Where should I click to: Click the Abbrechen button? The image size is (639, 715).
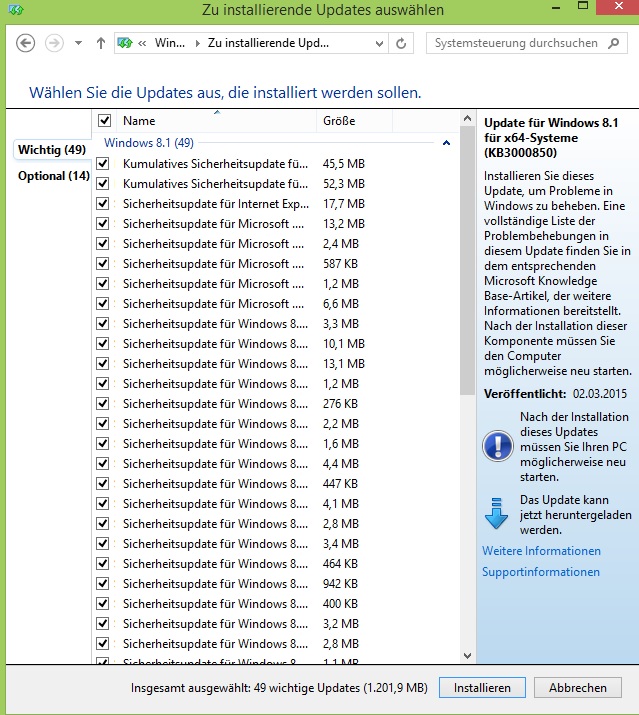coord(577,688)
